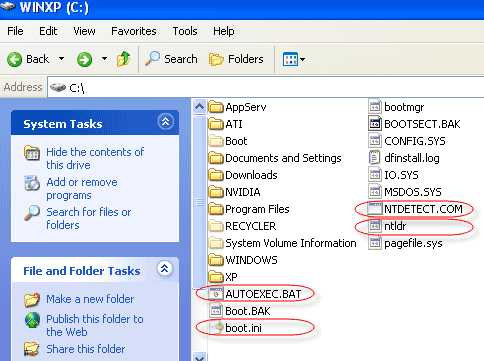Click the C:\ address bar field

pyautogui.click(x=266, y=88)
